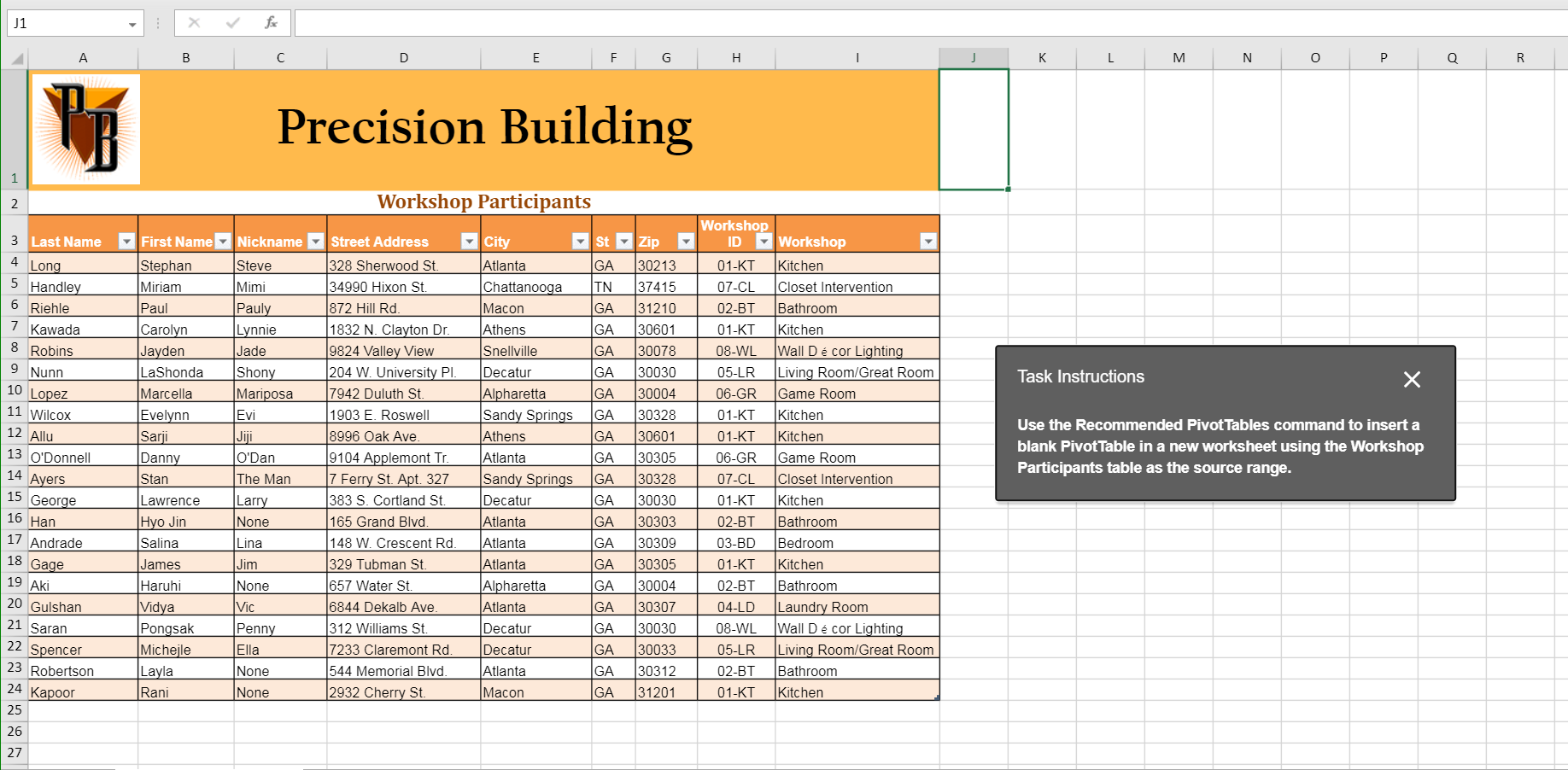Select column D header
Viewport: 1568px width, 770px height.
[403, 57]
